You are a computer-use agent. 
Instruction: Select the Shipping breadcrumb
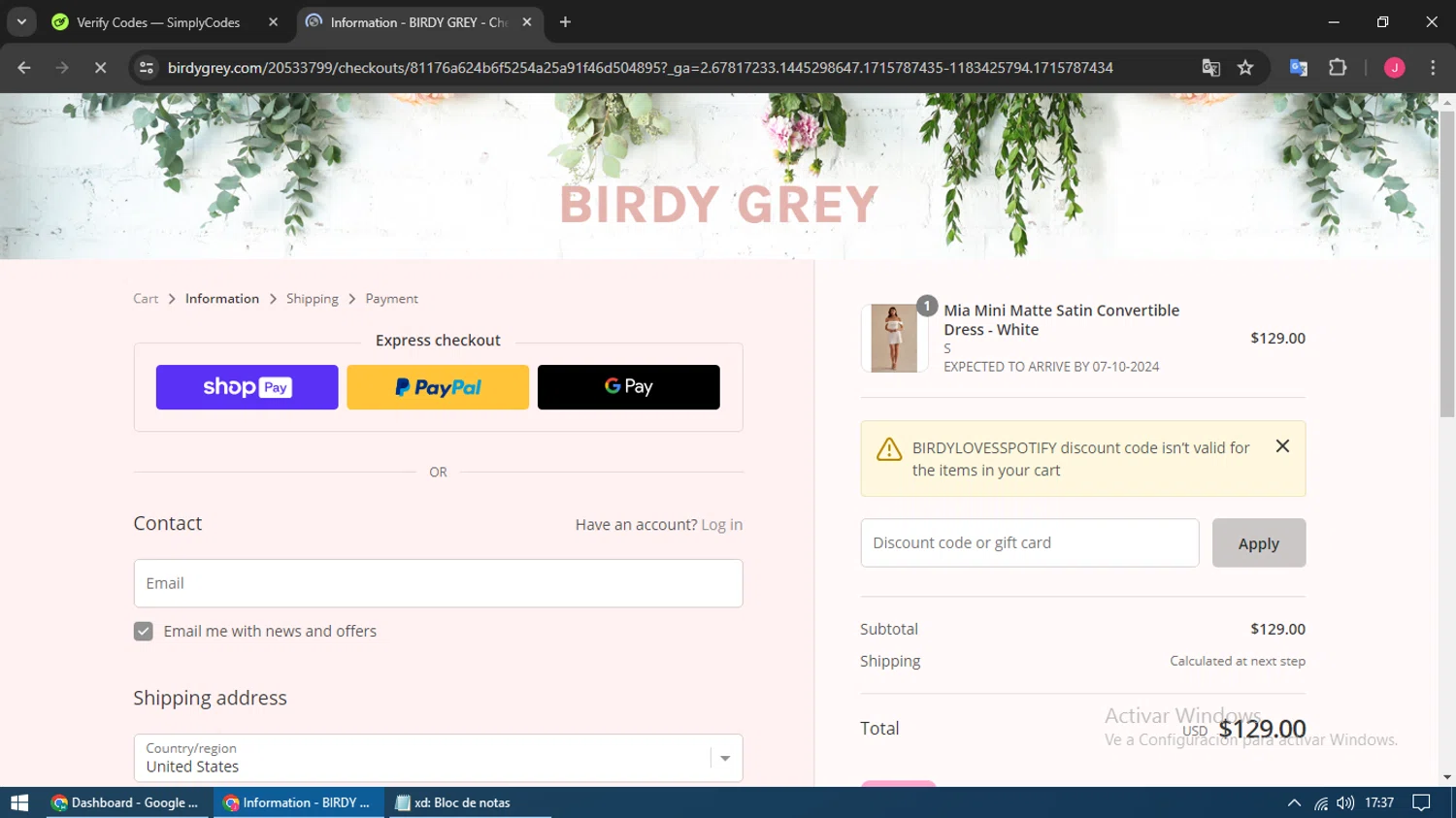point(313,299)
